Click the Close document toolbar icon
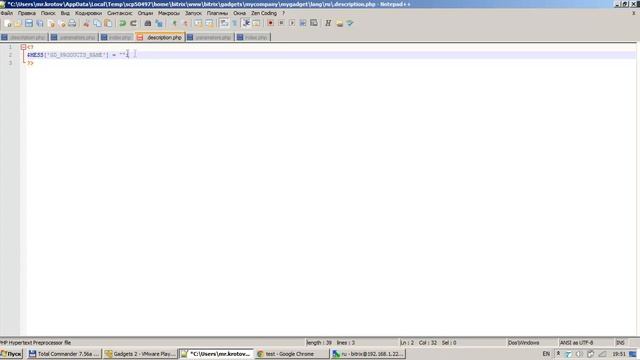 coord(51,24)
